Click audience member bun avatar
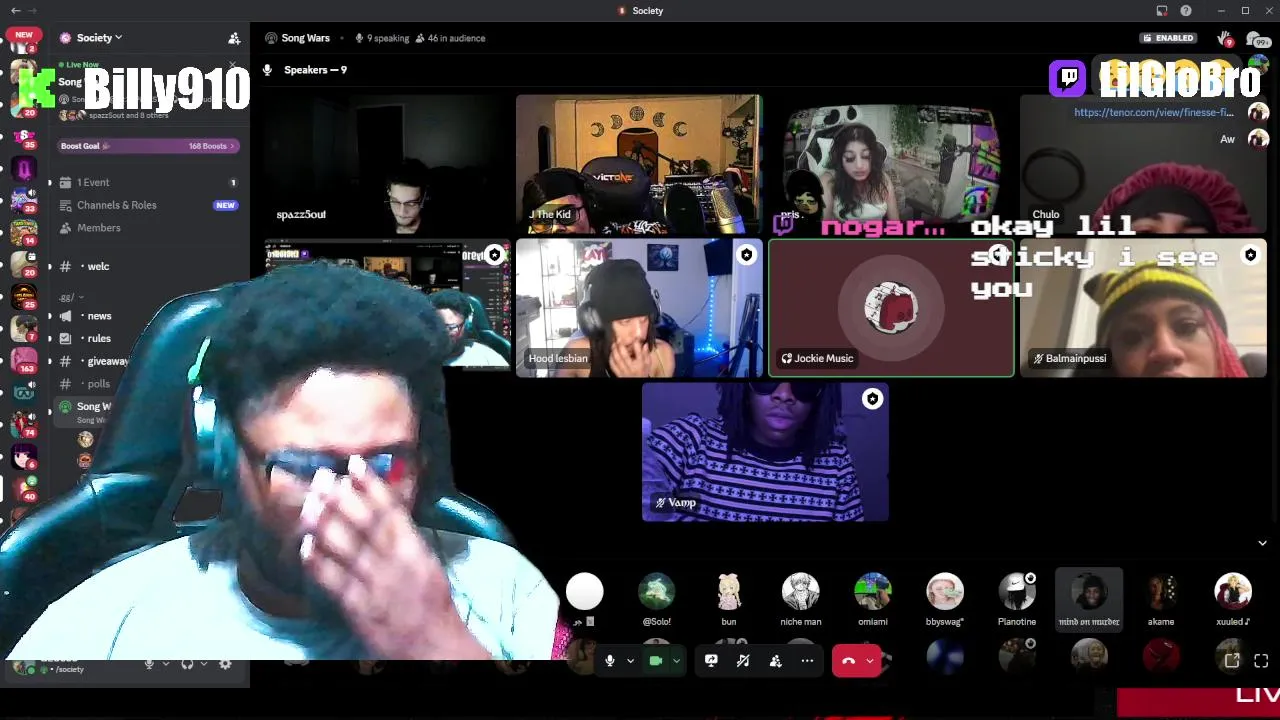The image size is (1280, 720). [729, 592]
